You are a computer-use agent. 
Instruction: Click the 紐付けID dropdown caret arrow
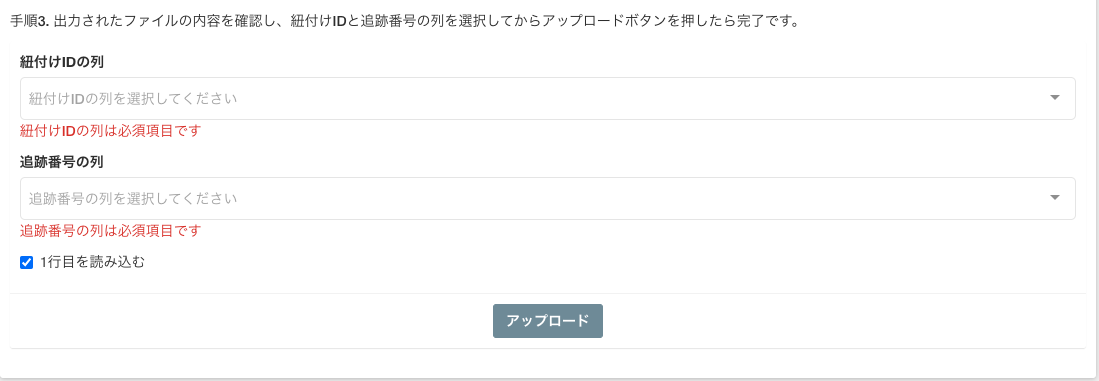tap(1055, 98)
